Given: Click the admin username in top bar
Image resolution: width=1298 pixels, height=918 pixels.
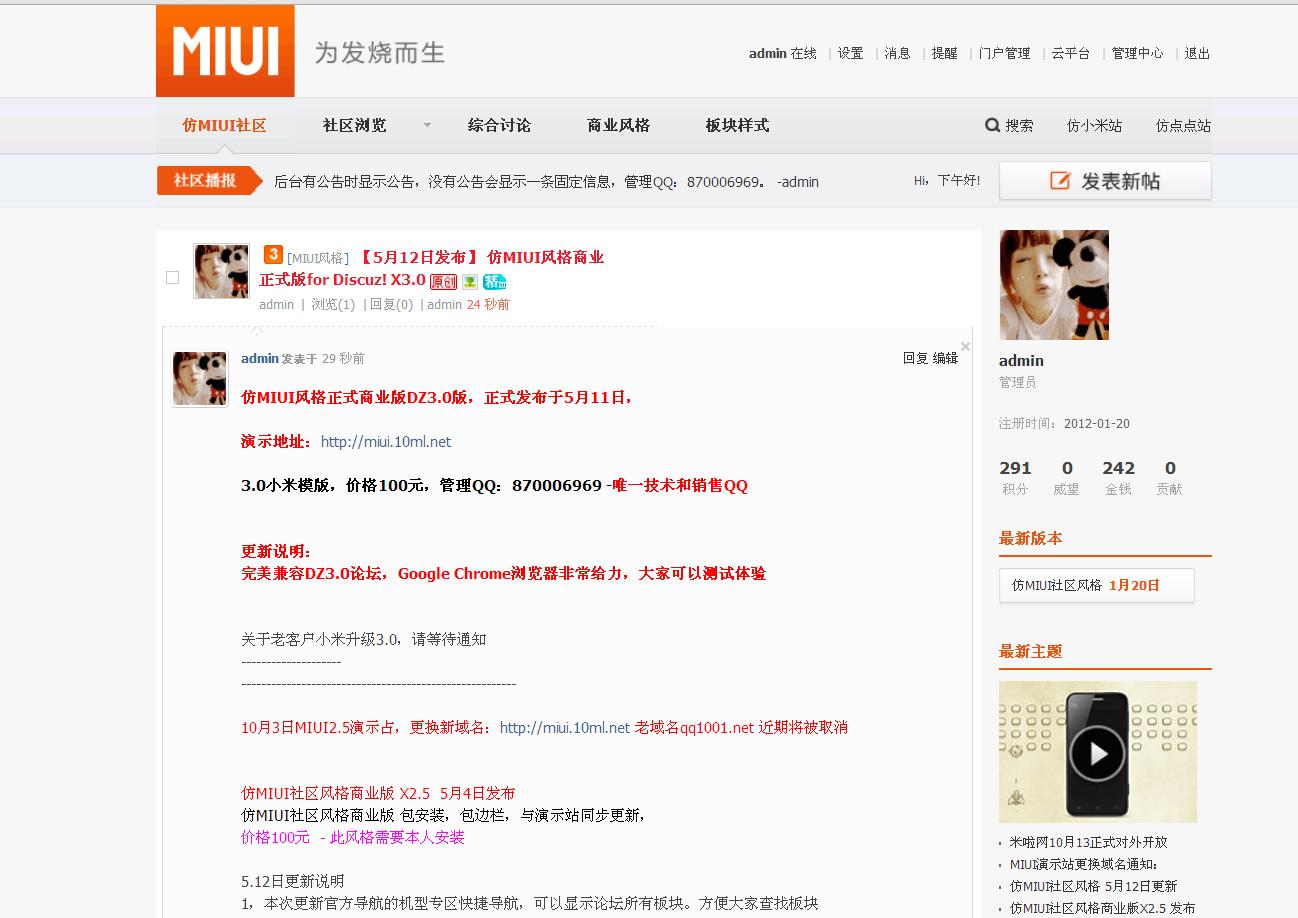Looking at the screenshot, I should [767, 53].
